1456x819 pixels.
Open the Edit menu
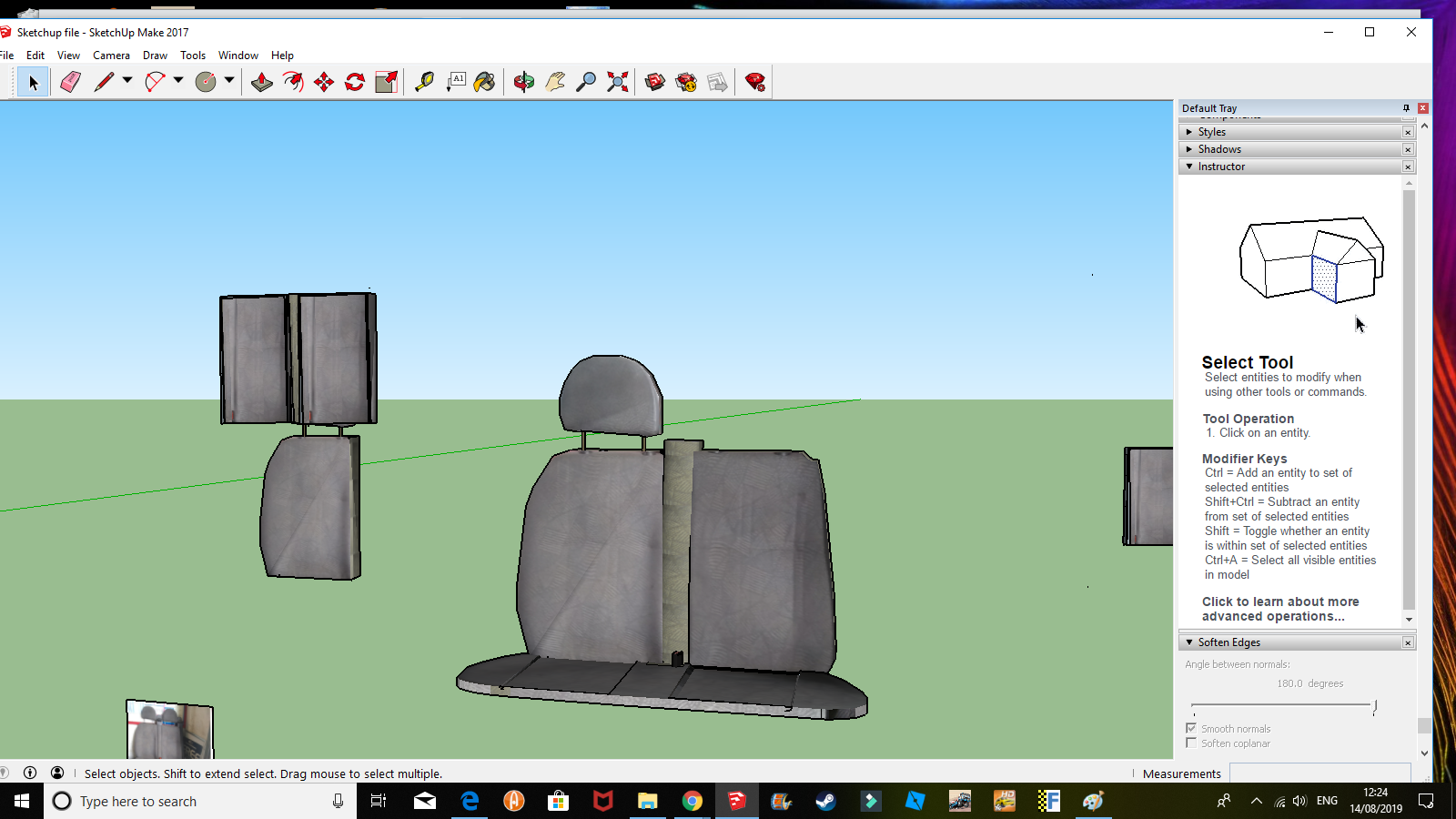point(35,56)
